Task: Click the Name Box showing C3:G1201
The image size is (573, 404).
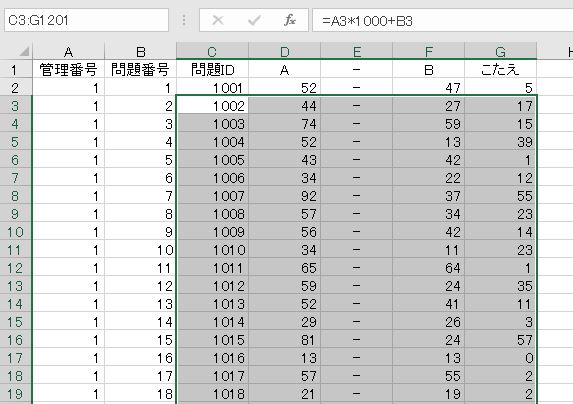Action: coord(86,20)
